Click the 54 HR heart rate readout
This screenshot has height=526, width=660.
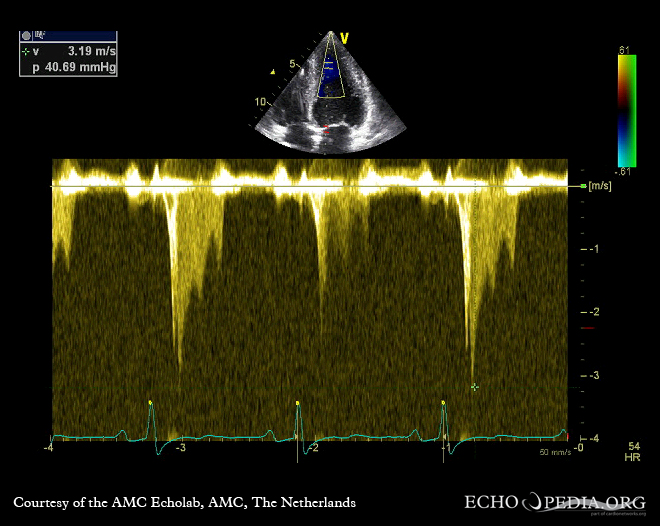633,450
